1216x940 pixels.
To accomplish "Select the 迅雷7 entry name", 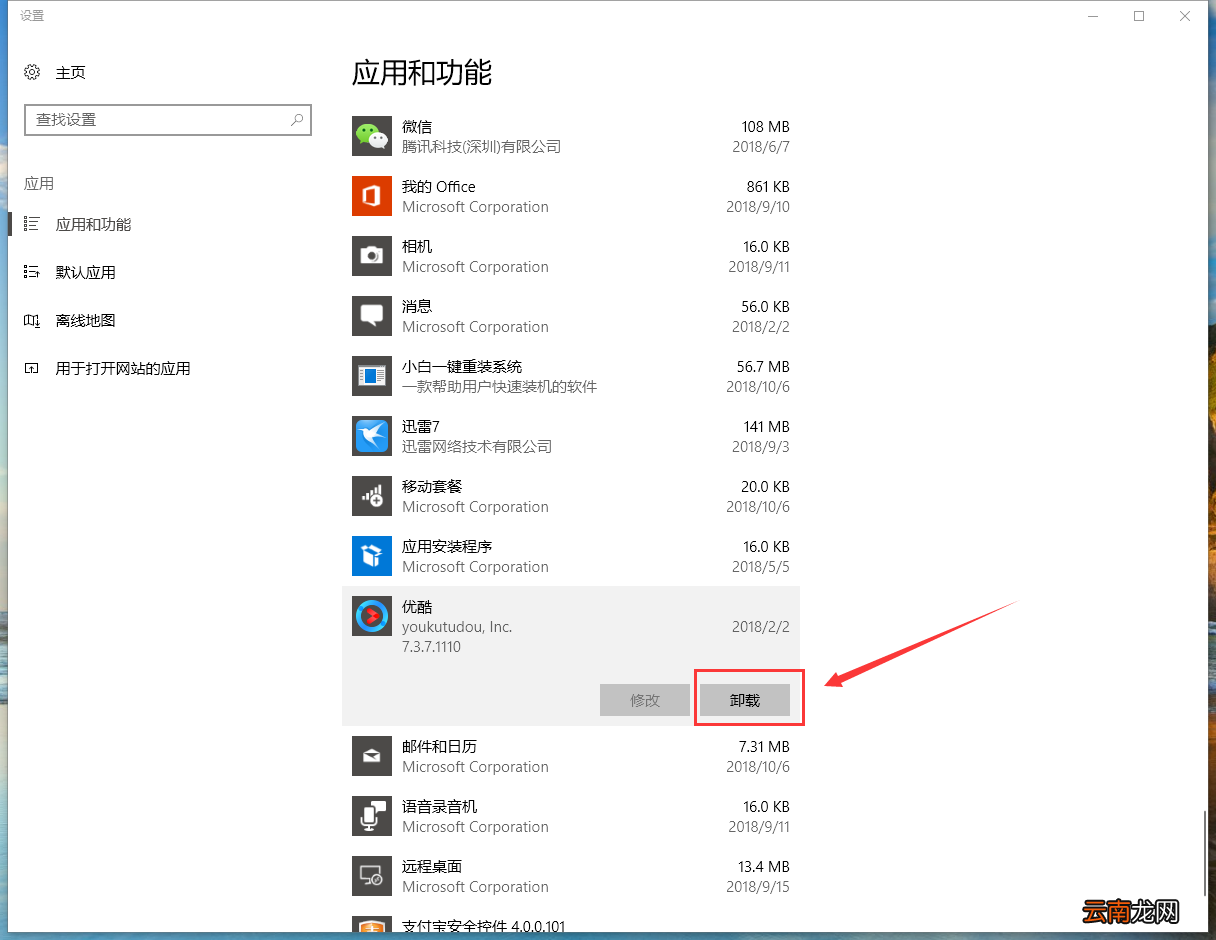I will pyautogui.click(x=421, y=427).
